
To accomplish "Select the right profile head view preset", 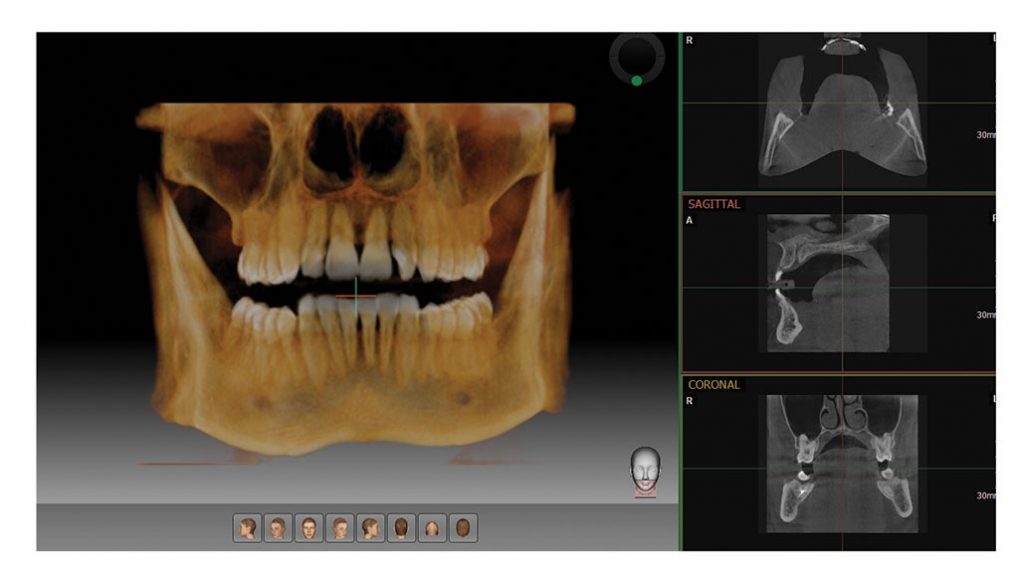I will pyautogui.click(x=371, y=528).
